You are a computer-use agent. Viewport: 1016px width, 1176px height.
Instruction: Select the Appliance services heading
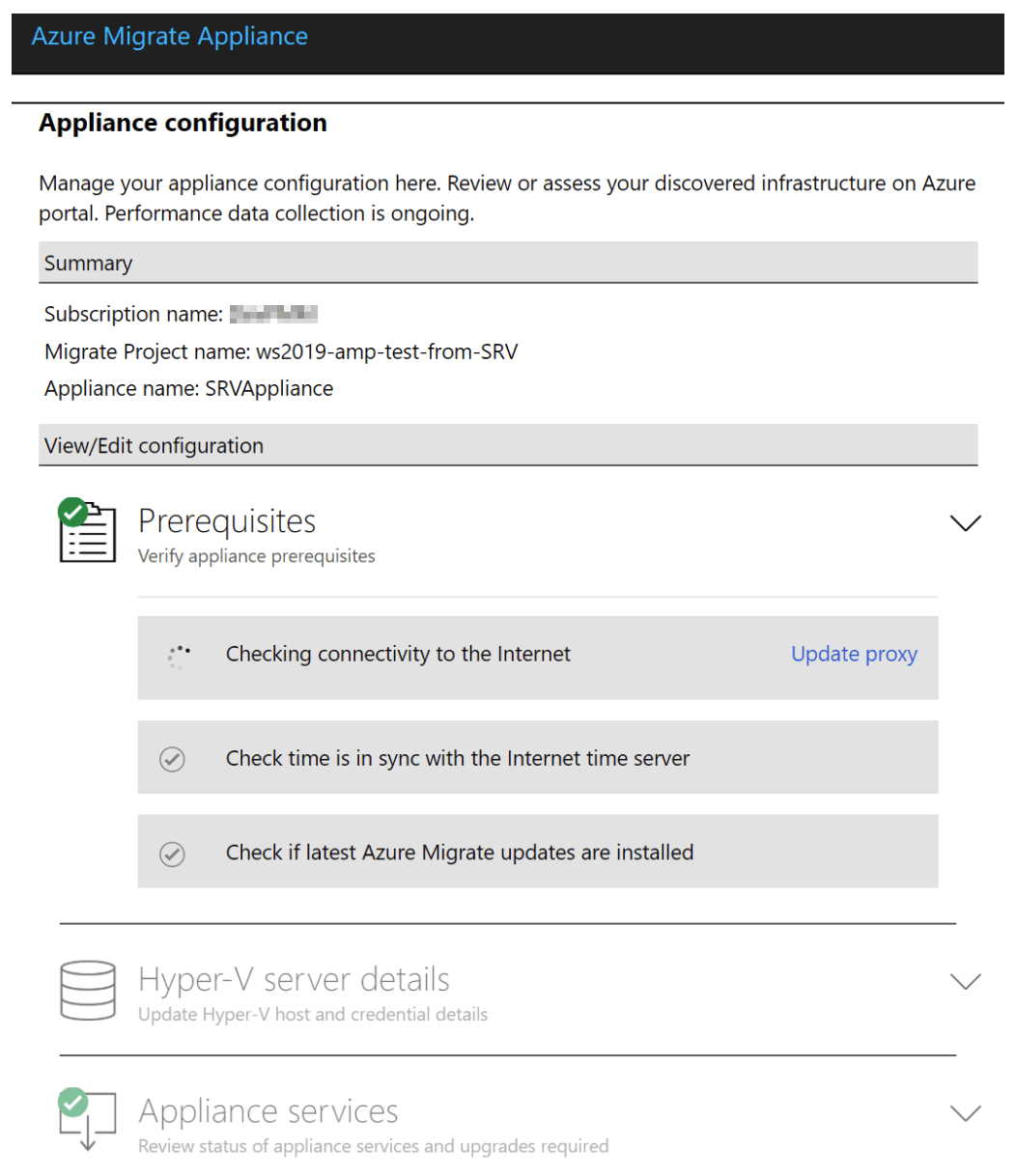click(x=268, y=1111)
